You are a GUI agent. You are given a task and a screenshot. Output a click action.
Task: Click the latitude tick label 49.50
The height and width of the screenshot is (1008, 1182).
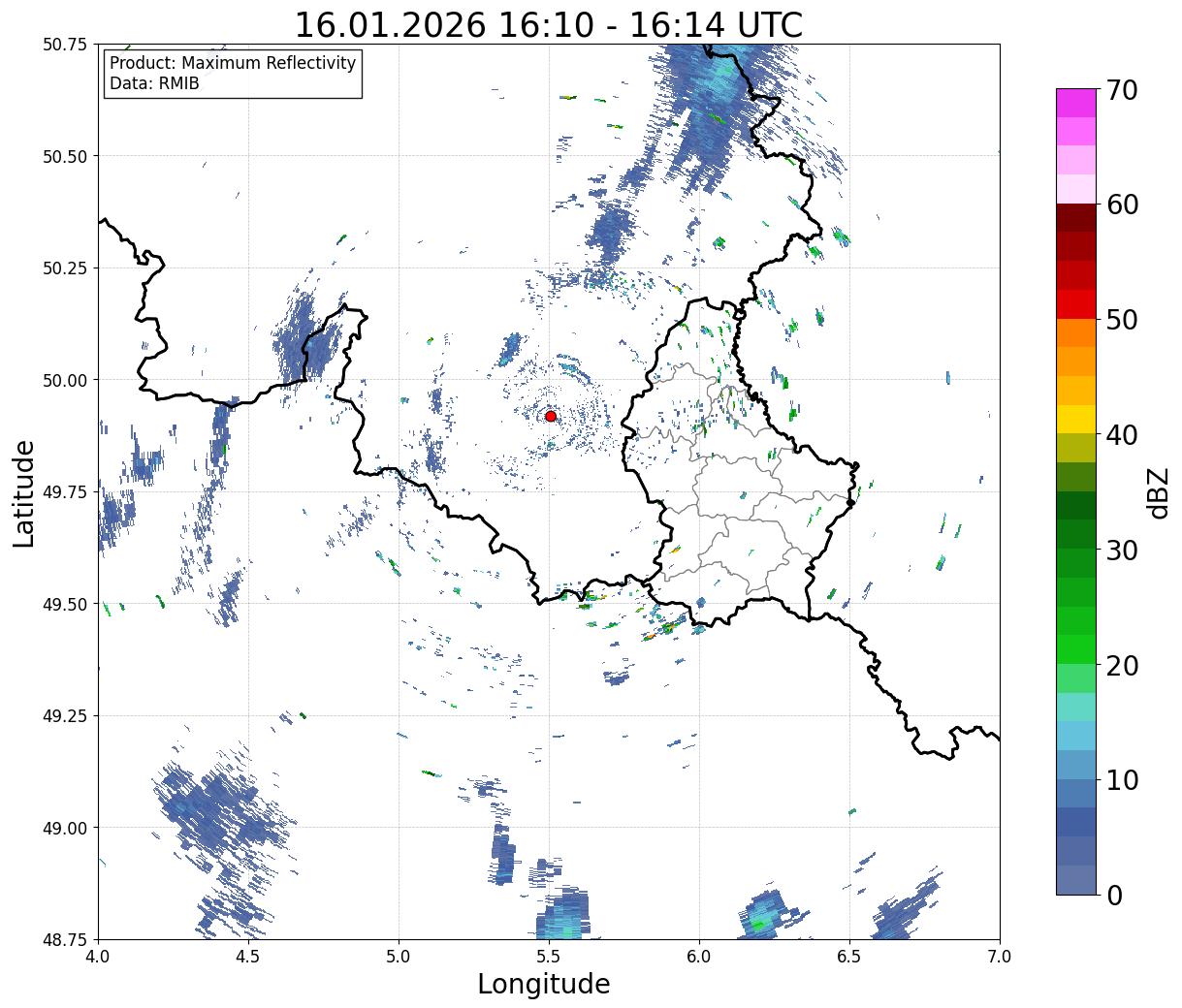click(x=65, y=604)
